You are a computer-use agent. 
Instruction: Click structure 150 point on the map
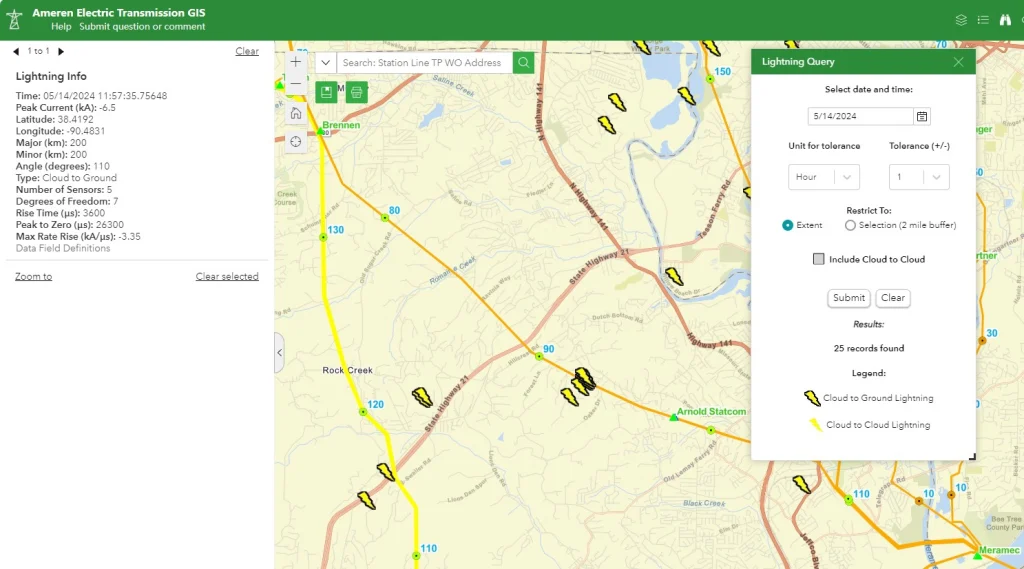pyautogui.click(x=710, y=79)
